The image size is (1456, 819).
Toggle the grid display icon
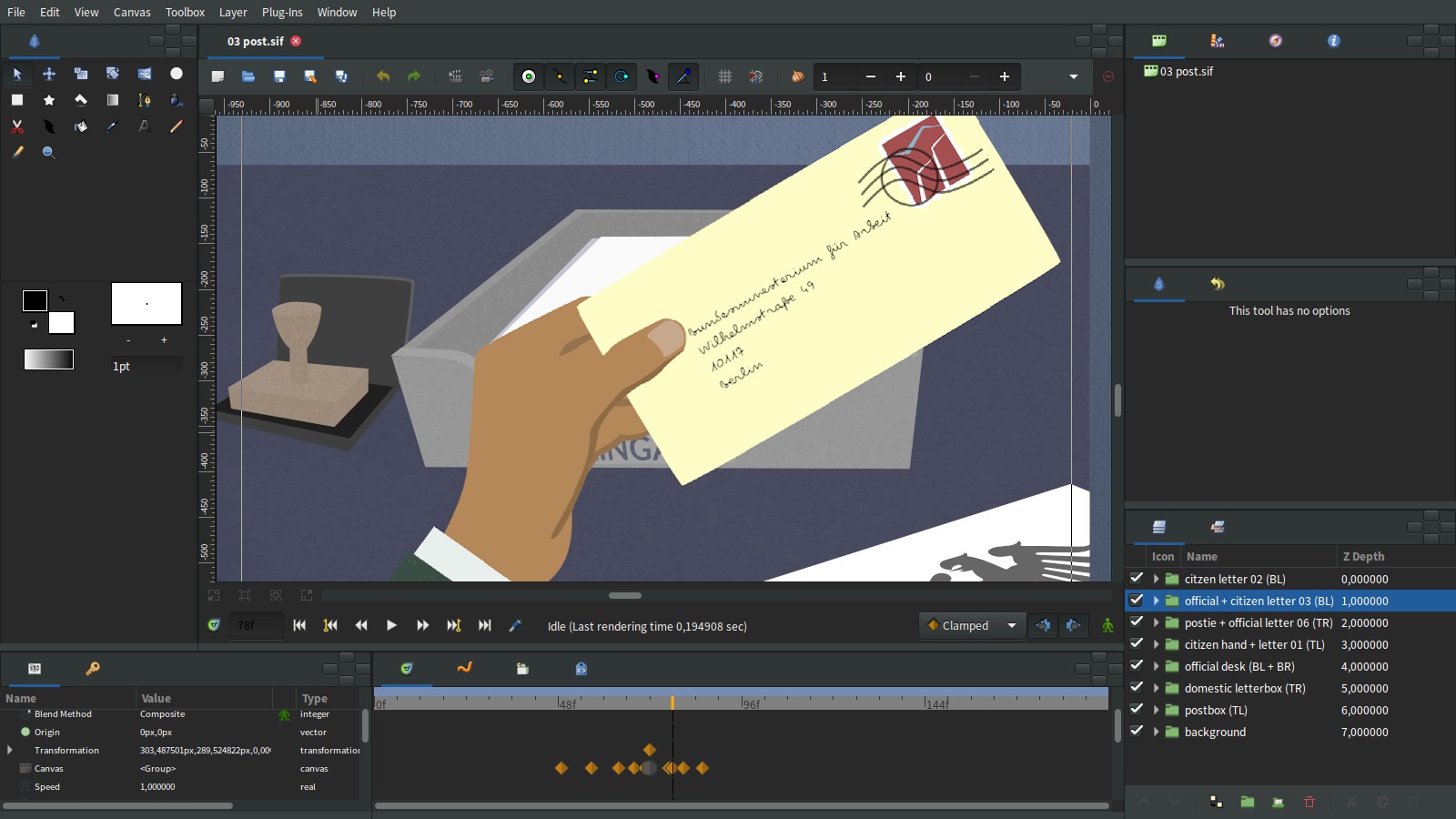click(x=725, y=76)
